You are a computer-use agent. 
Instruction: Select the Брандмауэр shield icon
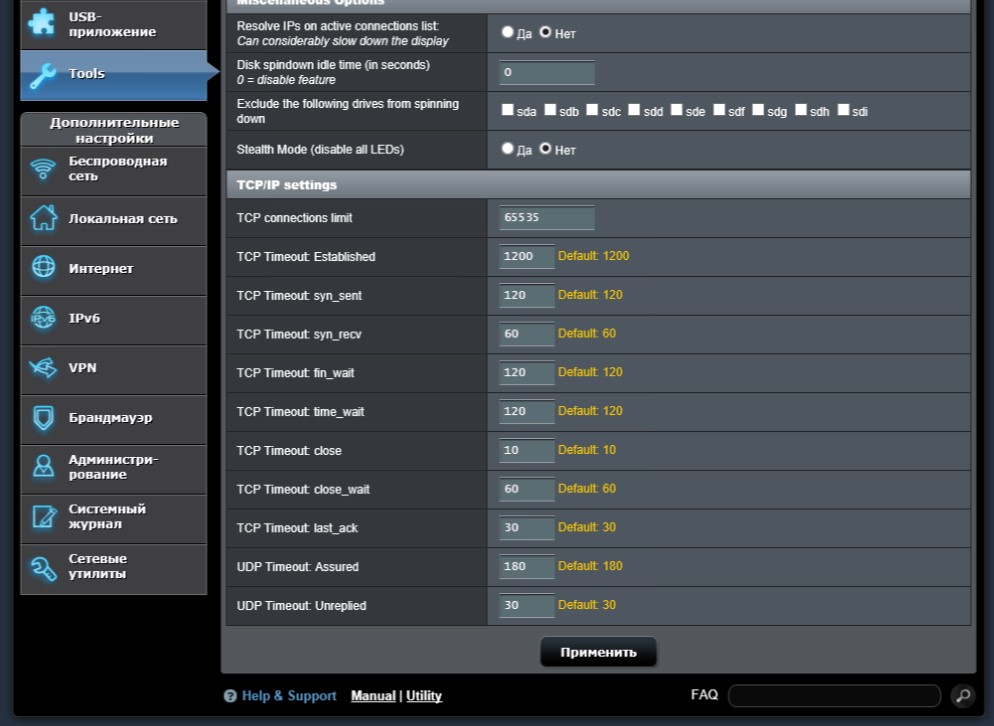(43, 418)
